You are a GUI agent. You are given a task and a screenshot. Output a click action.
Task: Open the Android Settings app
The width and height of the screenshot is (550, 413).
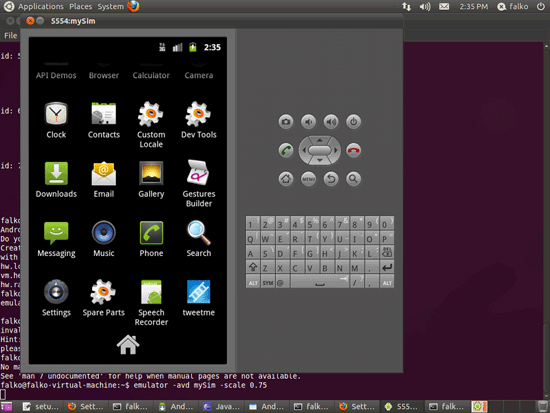click(56, 298)
